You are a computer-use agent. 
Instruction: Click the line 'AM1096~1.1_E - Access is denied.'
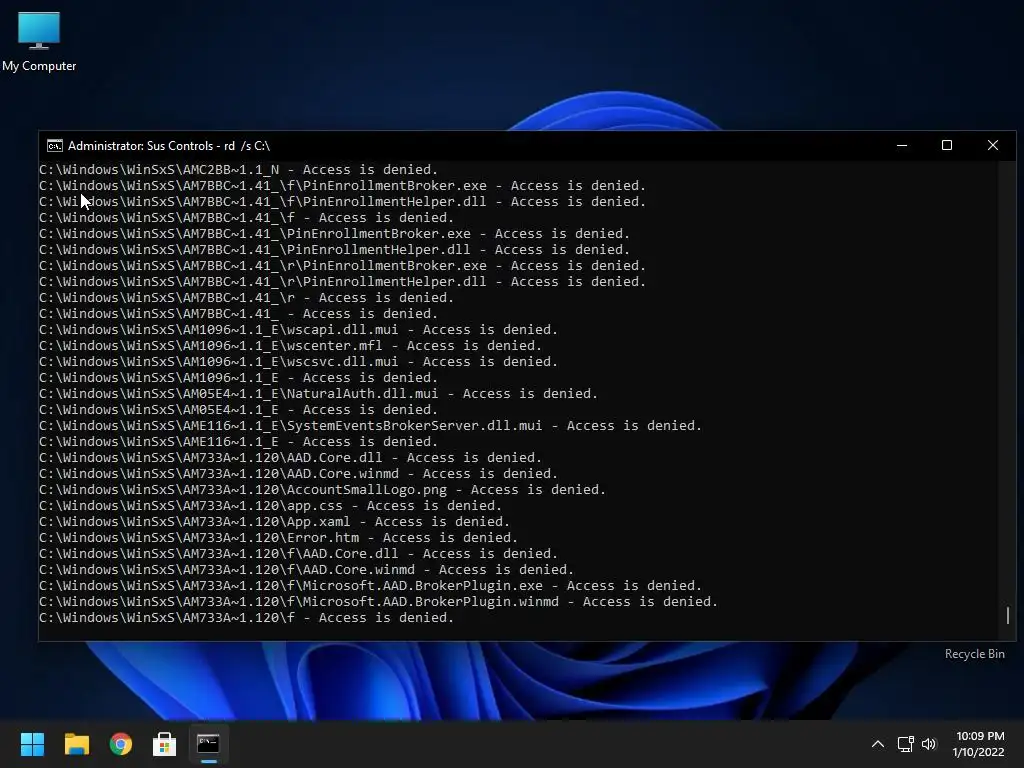(x=238, y=377)
